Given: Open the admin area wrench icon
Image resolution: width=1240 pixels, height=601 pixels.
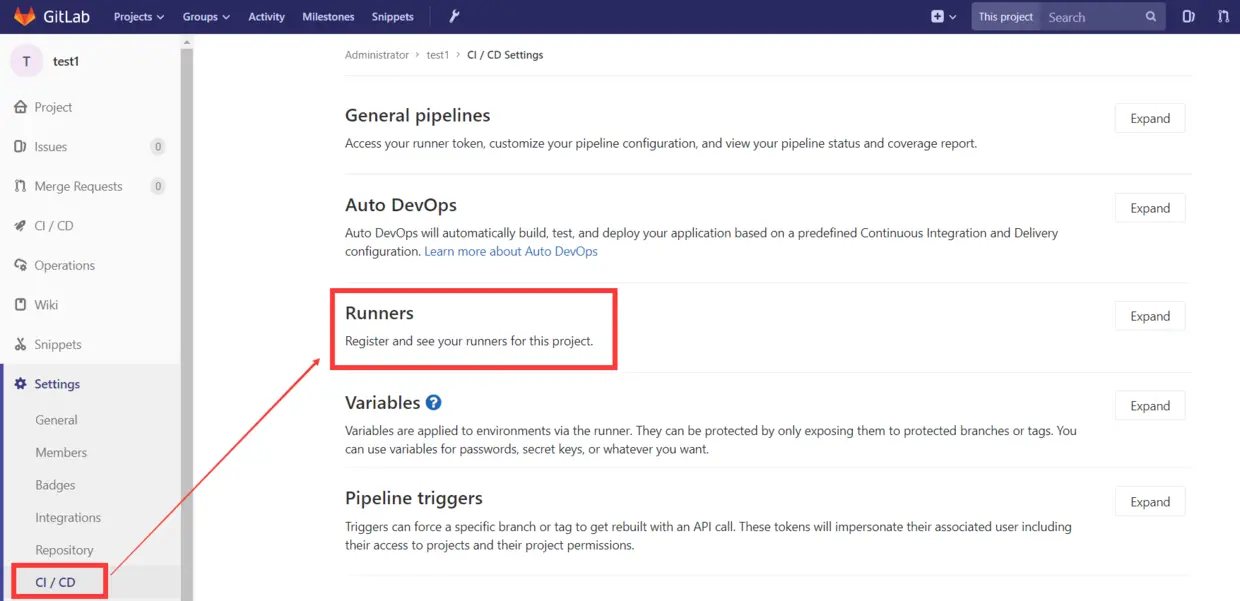Looking at the screenshot, I should click(454, 16).
